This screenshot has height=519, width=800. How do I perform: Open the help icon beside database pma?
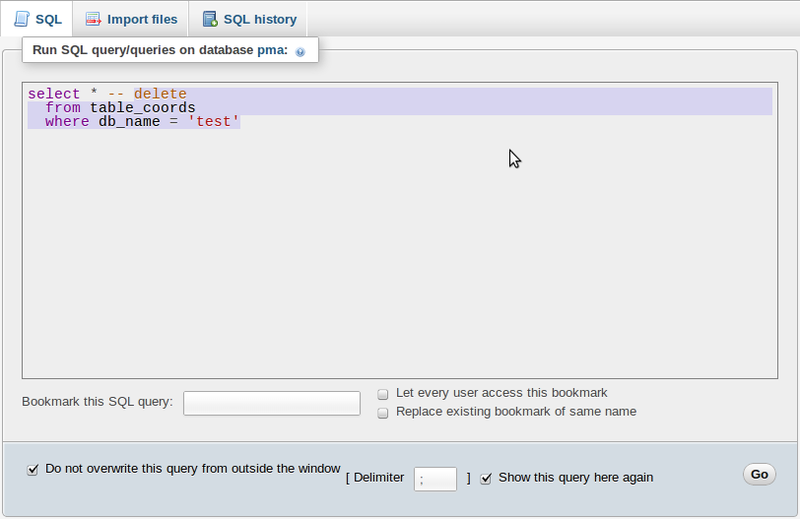pos(300,51)
